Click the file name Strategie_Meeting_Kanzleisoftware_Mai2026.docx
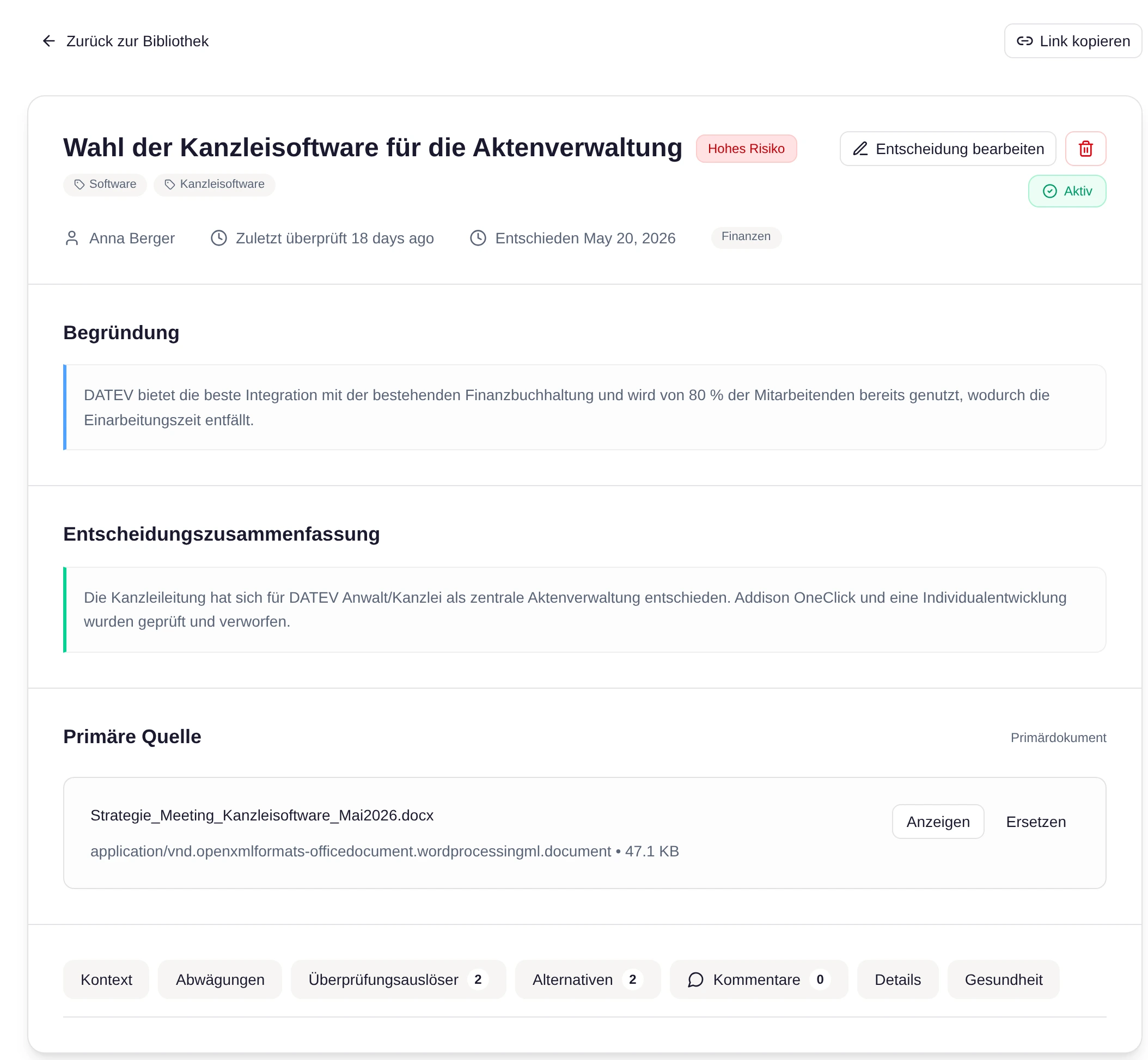The image size is (1148, 1060). [x=261, y=815]
